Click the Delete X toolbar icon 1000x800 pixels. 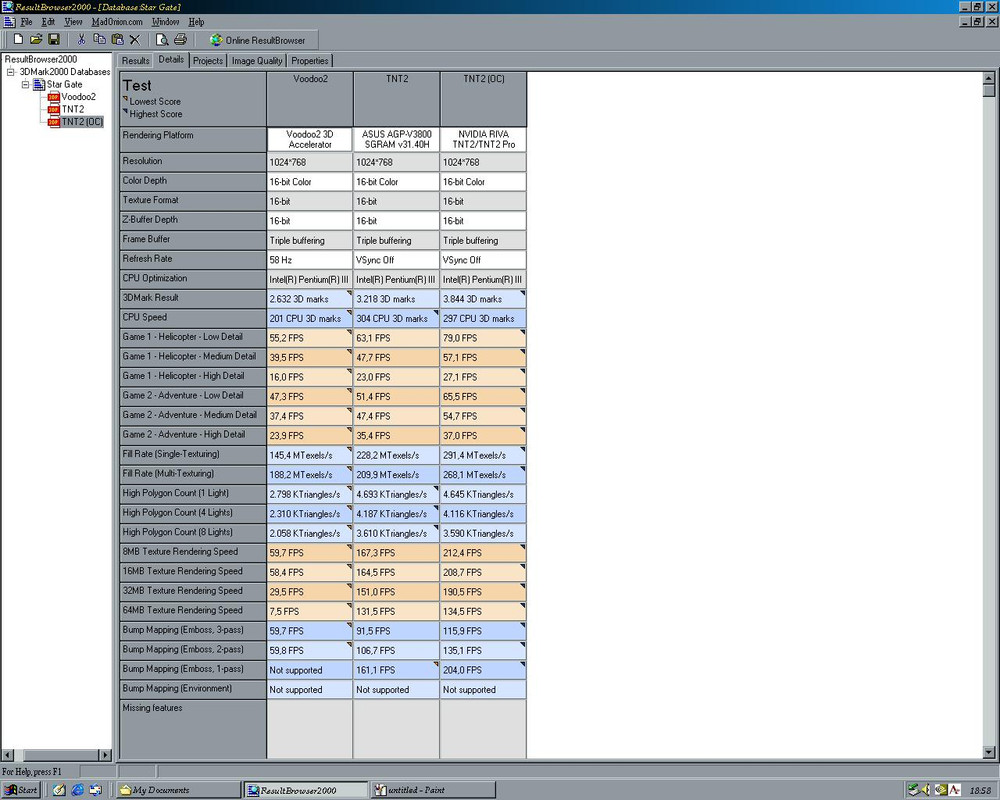point(135,40)
